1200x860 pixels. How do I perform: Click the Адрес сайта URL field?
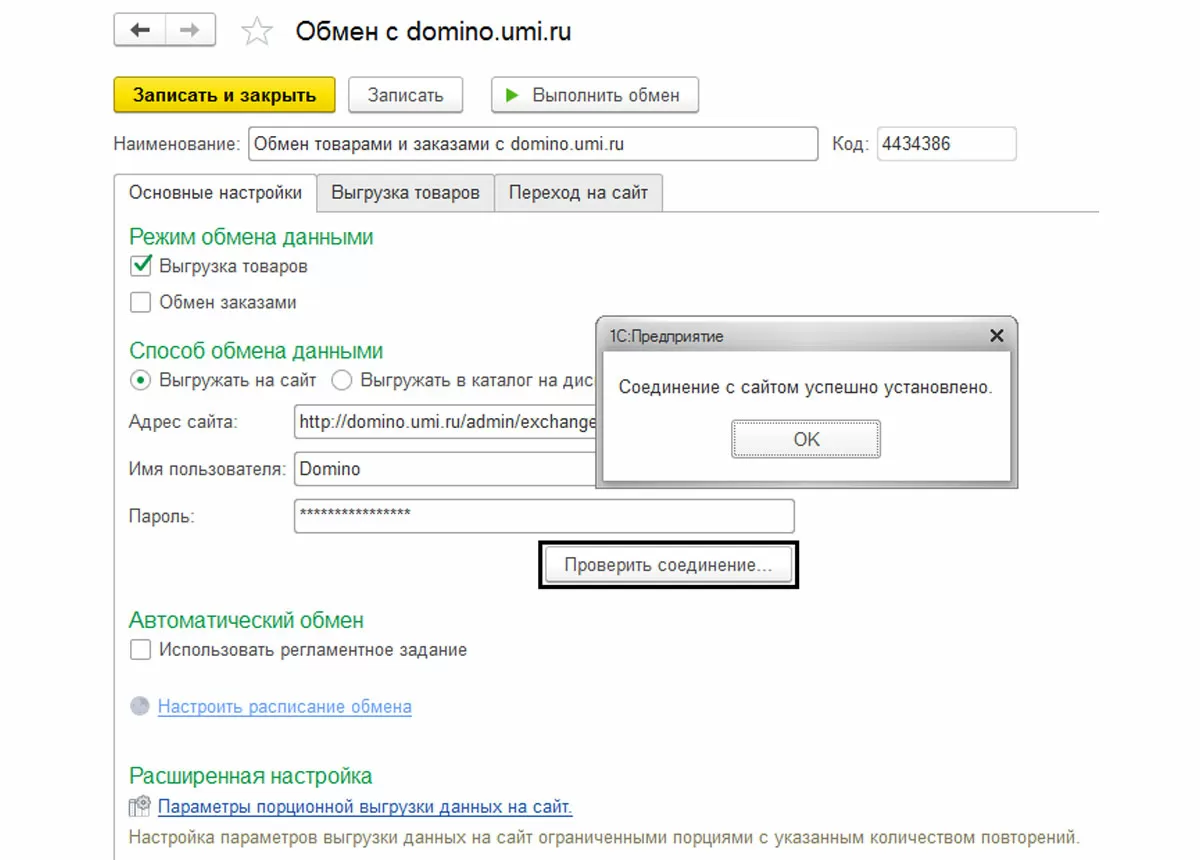click(446, 422)
